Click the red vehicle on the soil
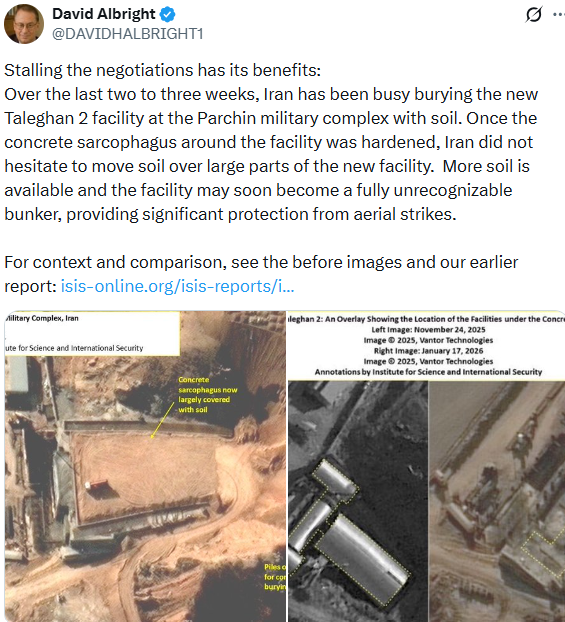 pyautogui.click(x=96, y=485)
